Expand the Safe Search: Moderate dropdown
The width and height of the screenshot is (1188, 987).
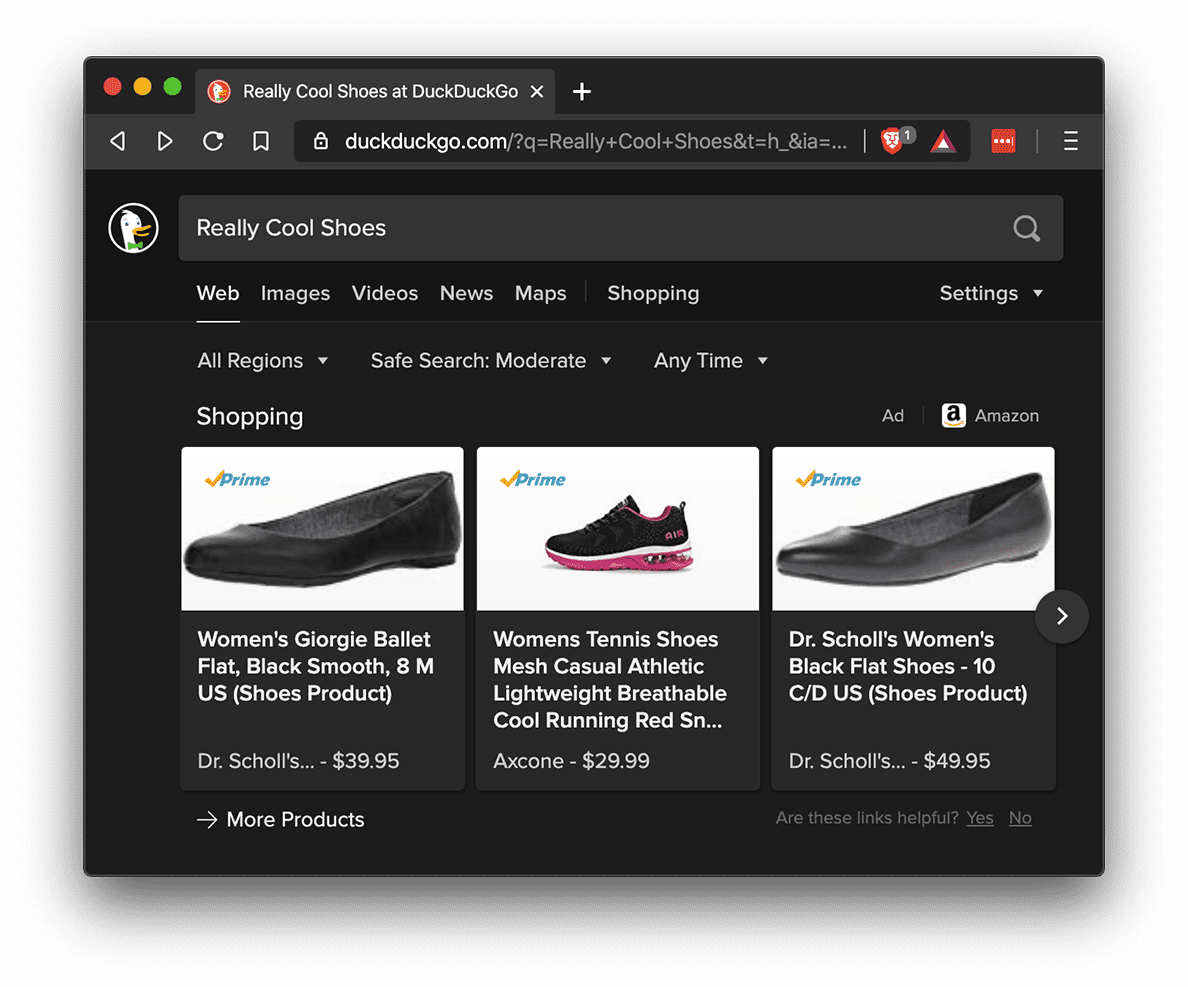click(x=490, y=361)
